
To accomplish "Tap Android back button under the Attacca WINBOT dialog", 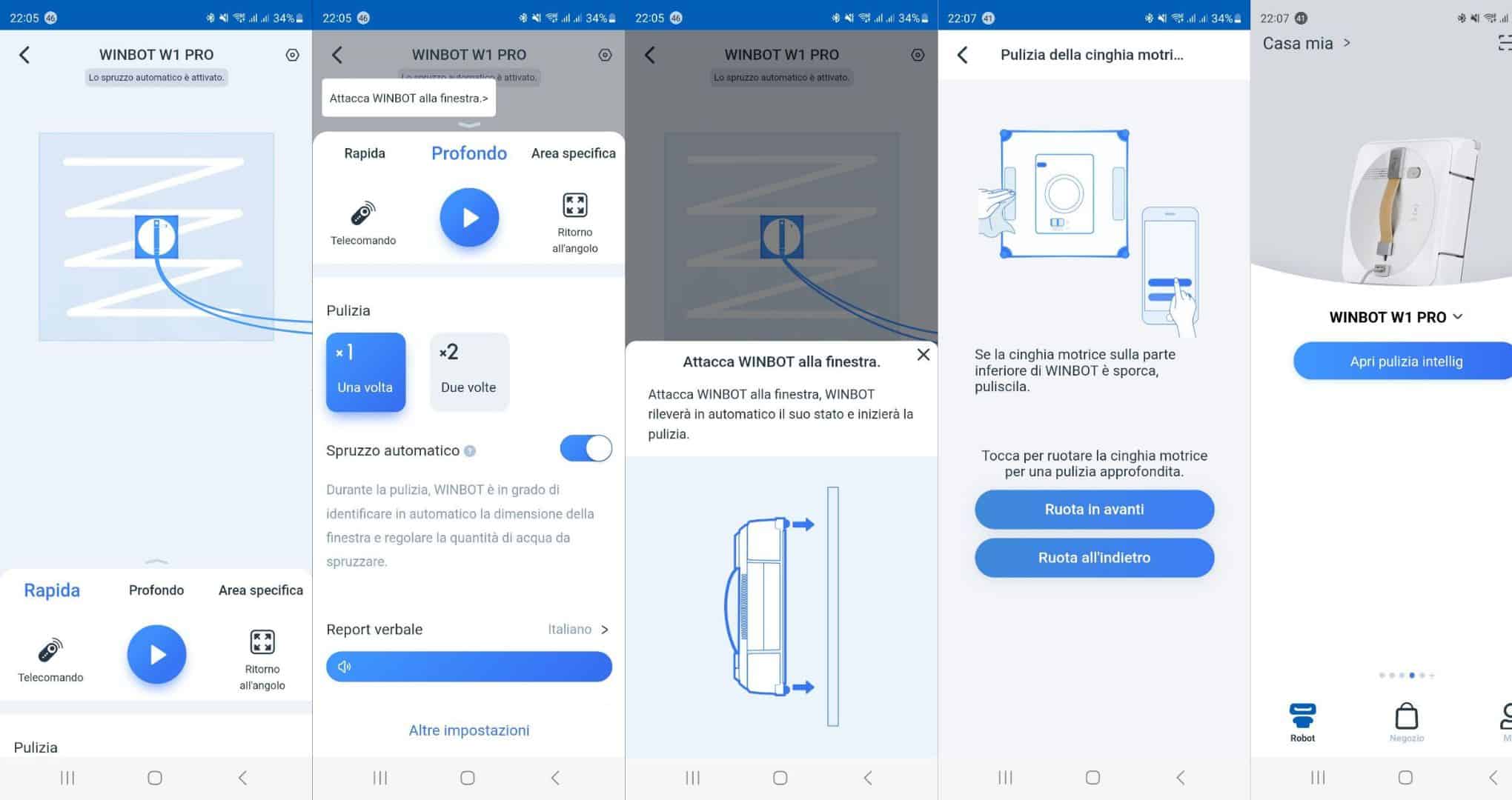I will 868,778.
